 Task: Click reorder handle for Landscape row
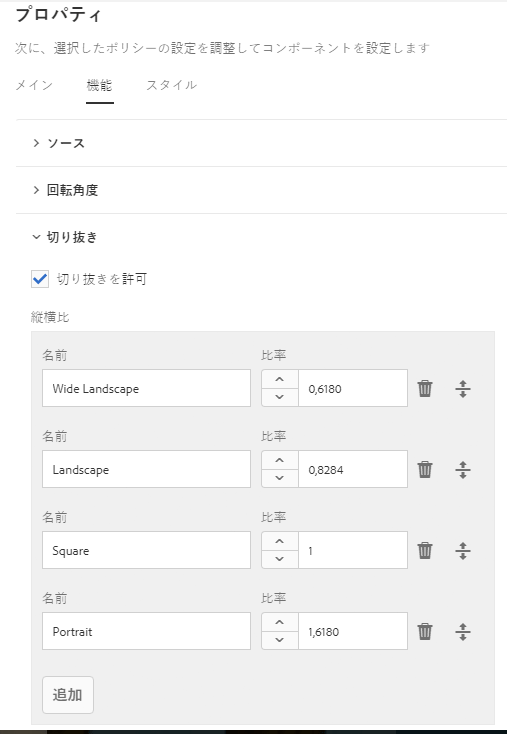pyautogui.click(x=463, y=470)
